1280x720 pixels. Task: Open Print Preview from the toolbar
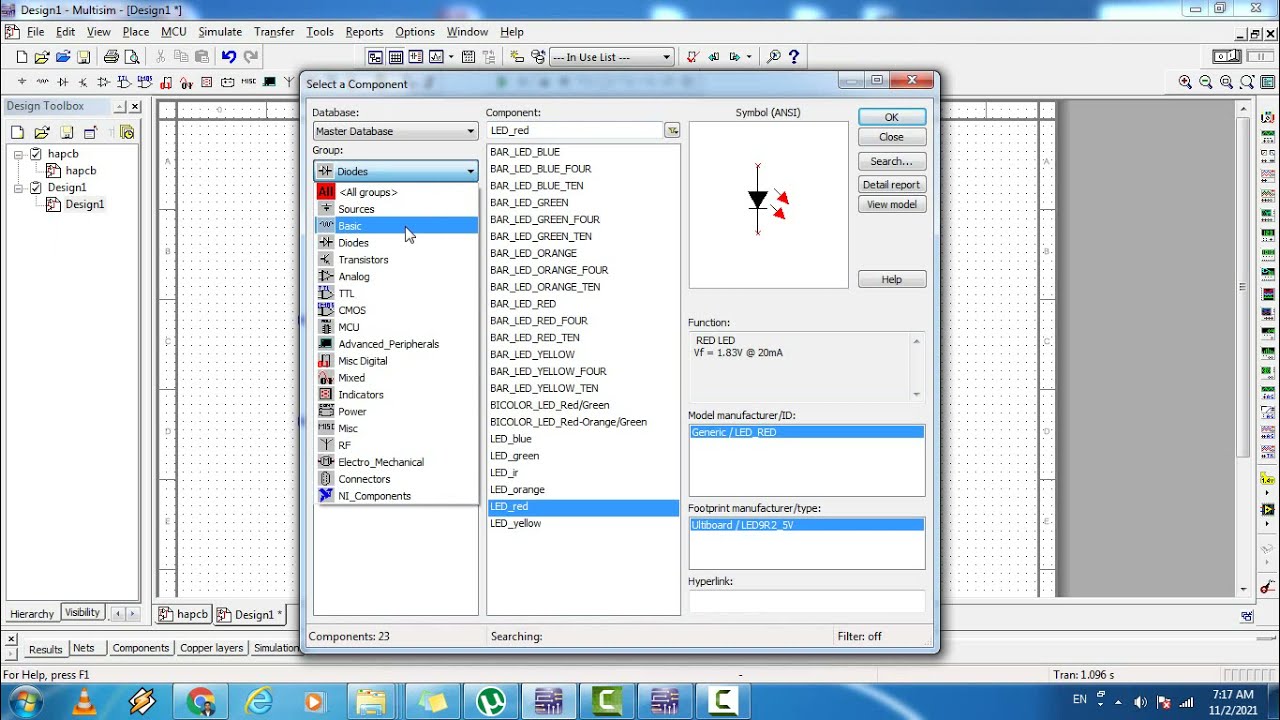click(x=132, y=57)
